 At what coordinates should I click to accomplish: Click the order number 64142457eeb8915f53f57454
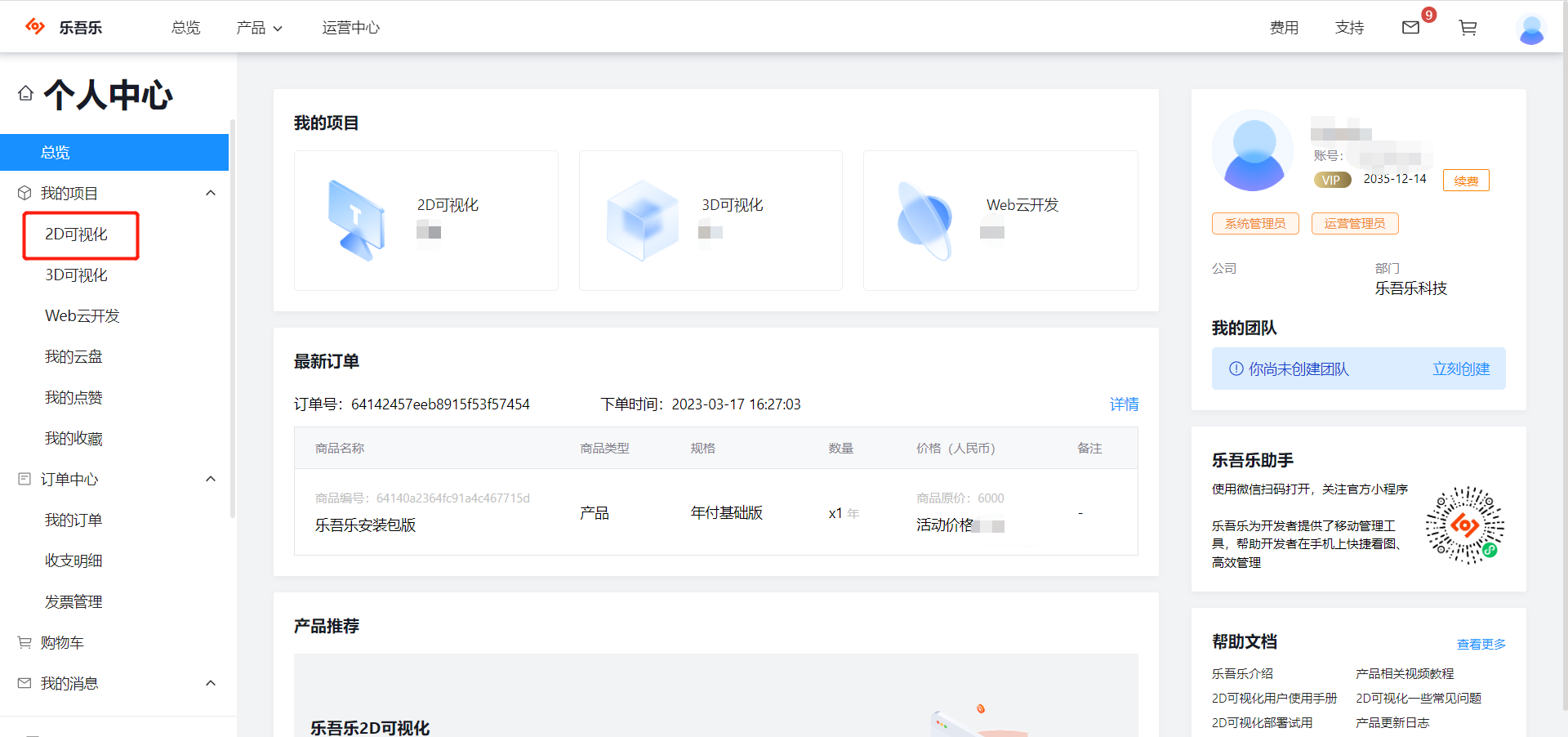pyautogui.click(x=440, y=404)
